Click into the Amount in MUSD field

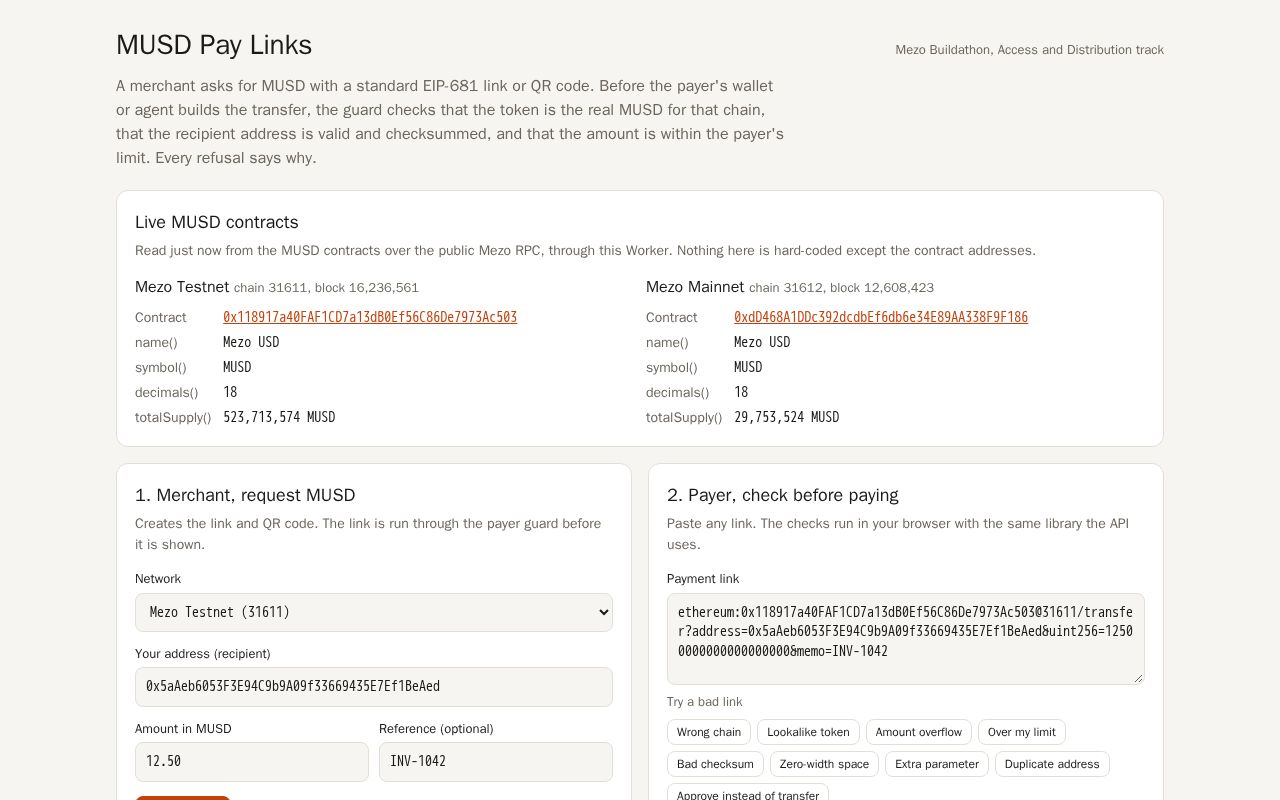tap(252, 762)
